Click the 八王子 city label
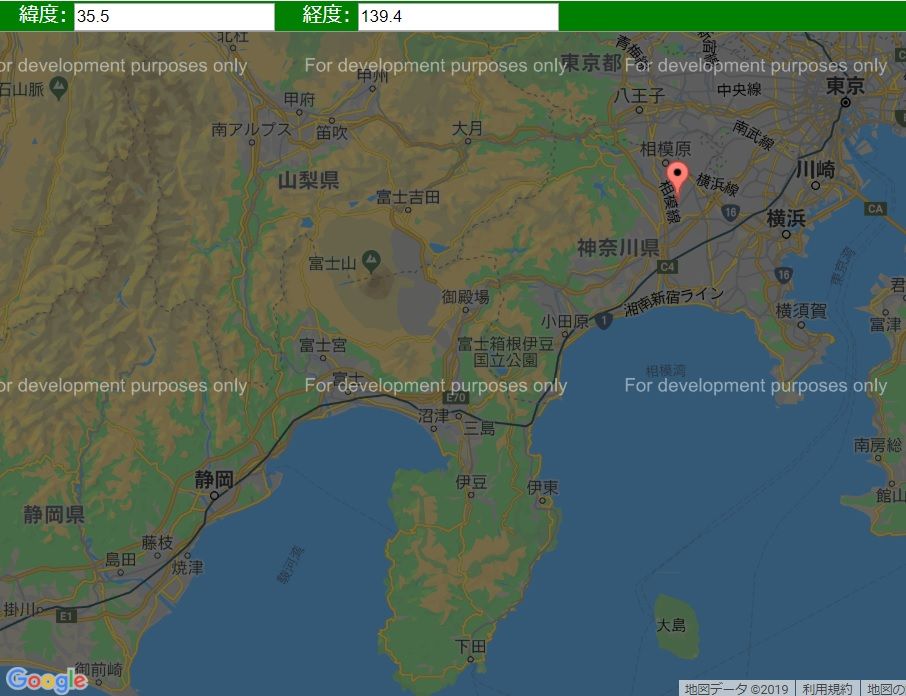Screen dimensions: 906x696 (639, 95)
